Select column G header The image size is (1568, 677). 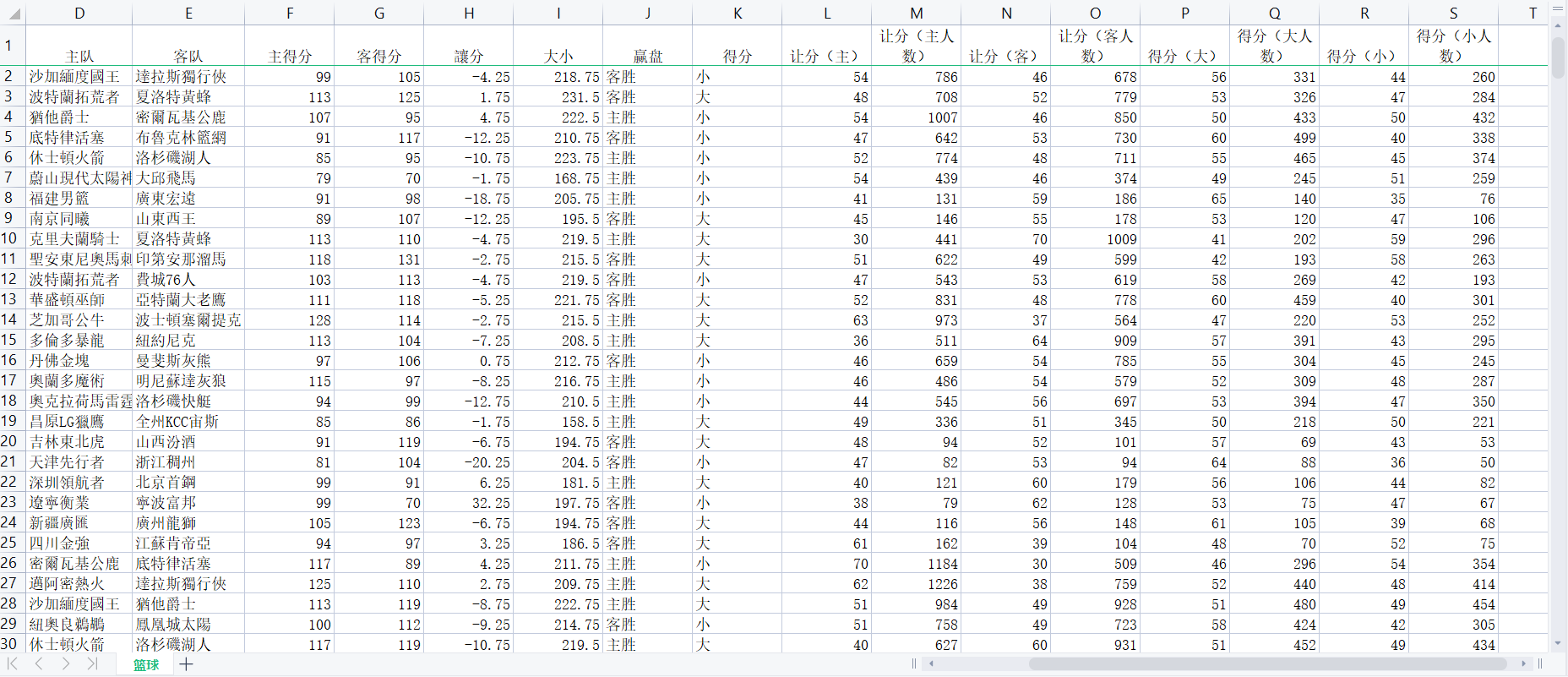[x=379, y=14]
